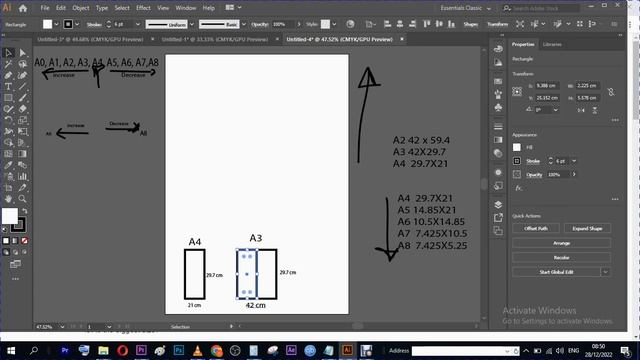Activate the Type tool
The image size is (640, 360).
pyautogui.click(x=8, y=87)
